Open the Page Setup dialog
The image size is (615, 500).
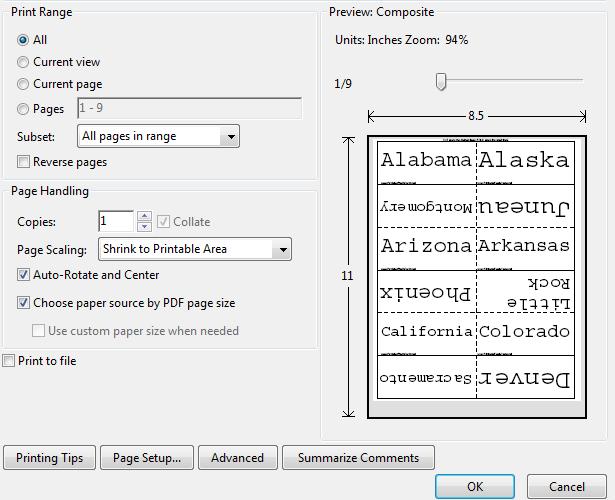point(147,458)
